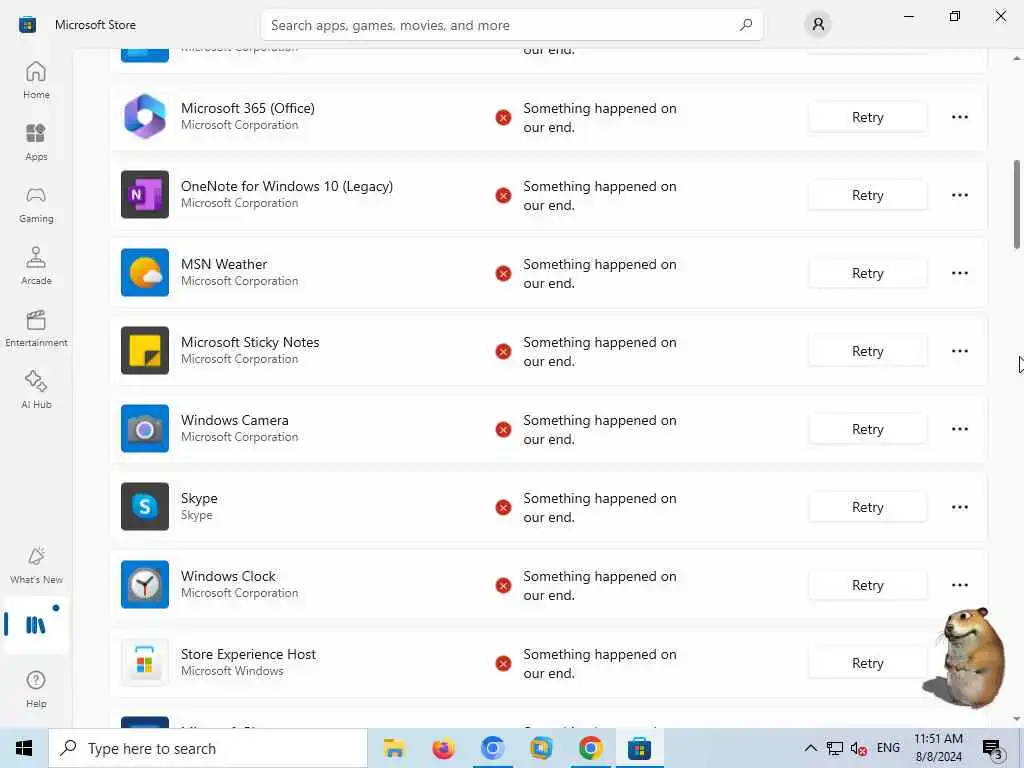Click the ENG language indicator
1024x768 pixels.
coord(888,748)
